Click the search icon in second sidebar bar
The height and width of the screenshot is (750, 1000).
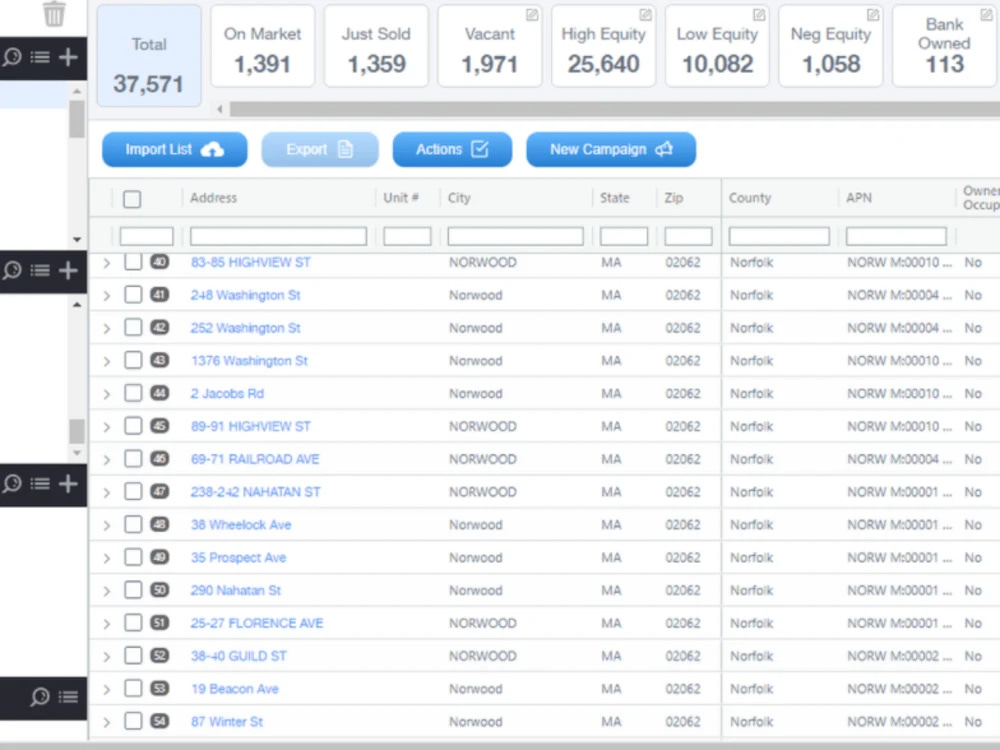(12, 271)
